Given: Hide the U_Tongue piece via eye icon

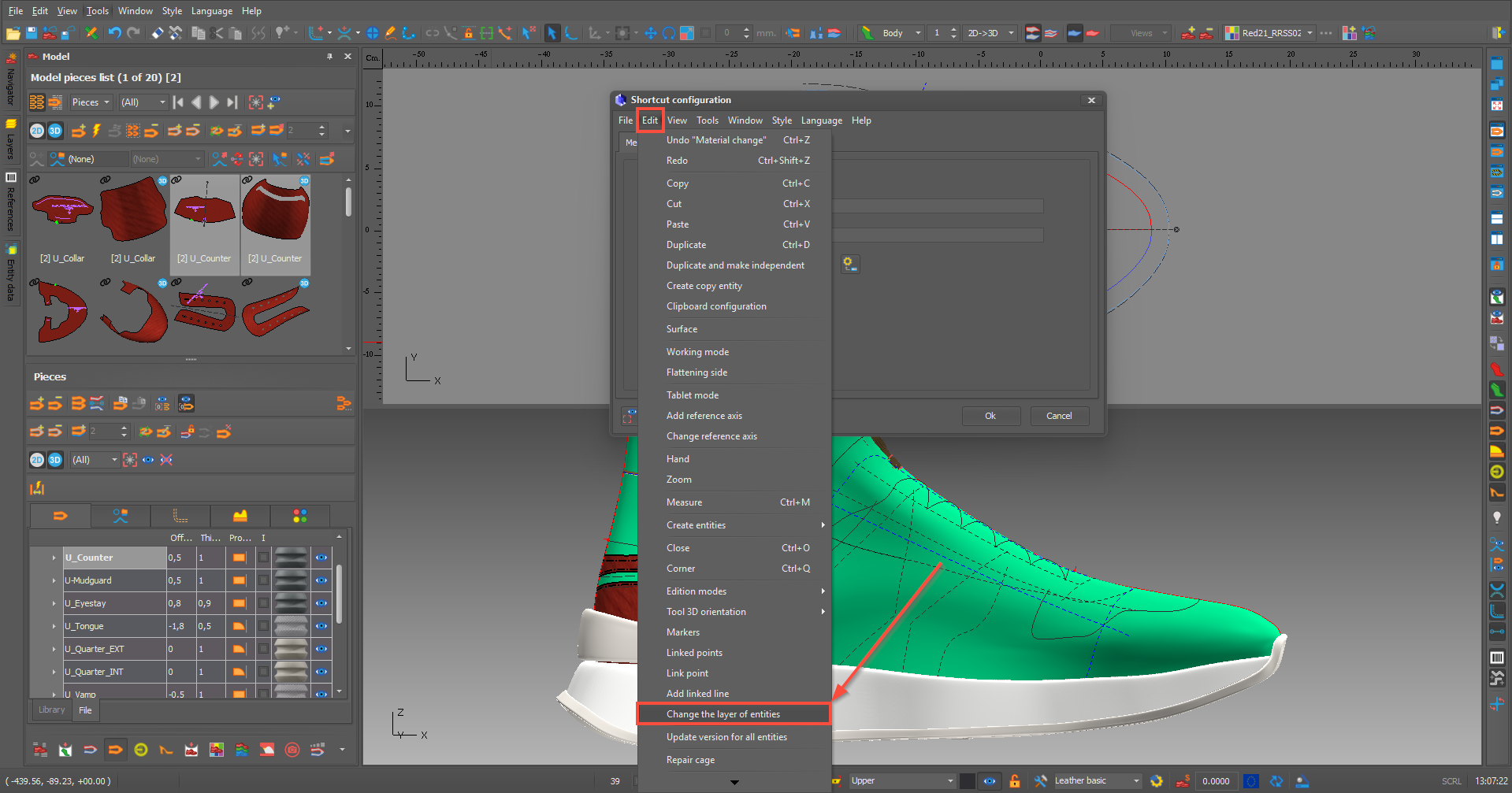Looking at the screenshot, I should tap(321, 626).
